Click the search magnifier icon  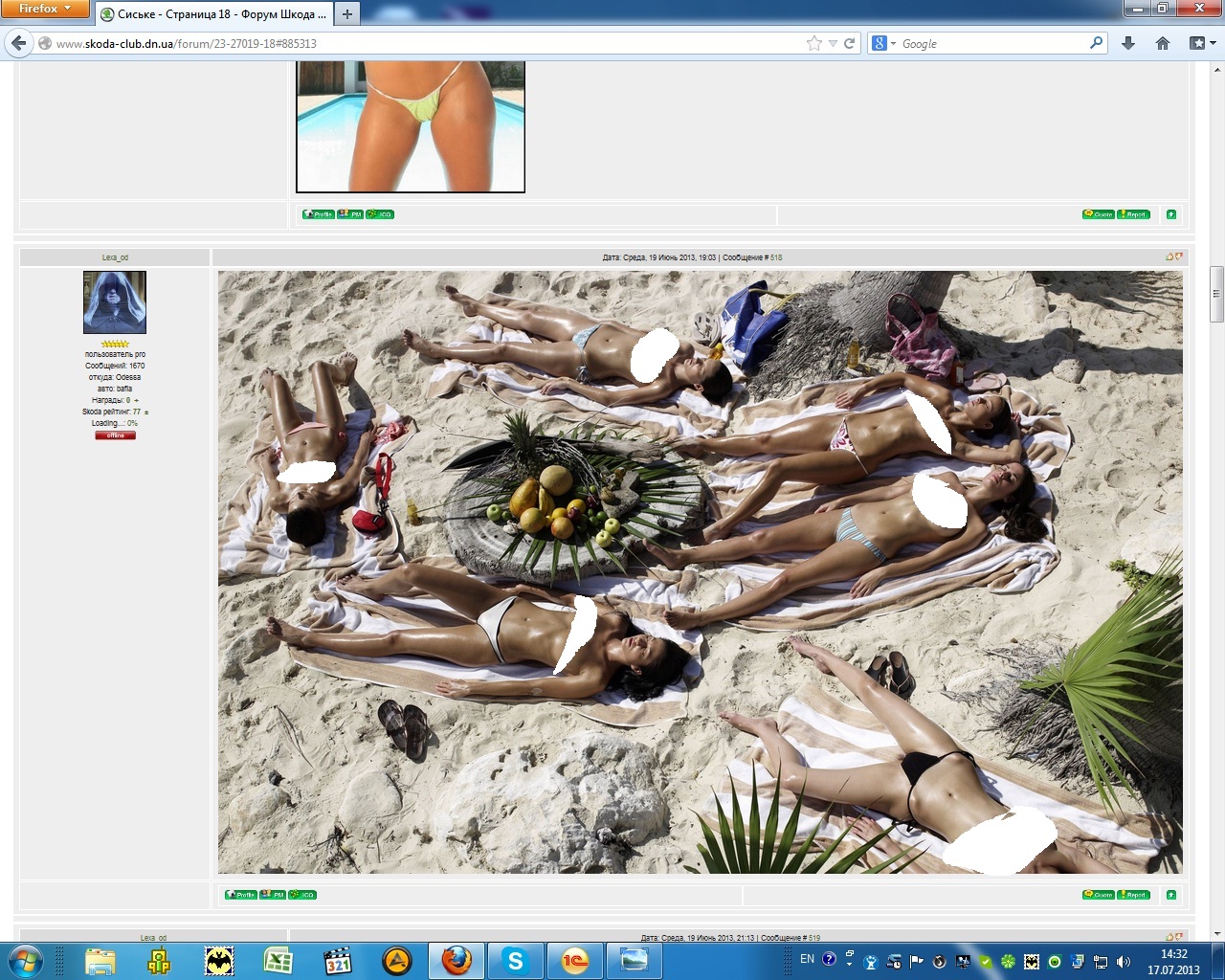tap(1097, 43)
